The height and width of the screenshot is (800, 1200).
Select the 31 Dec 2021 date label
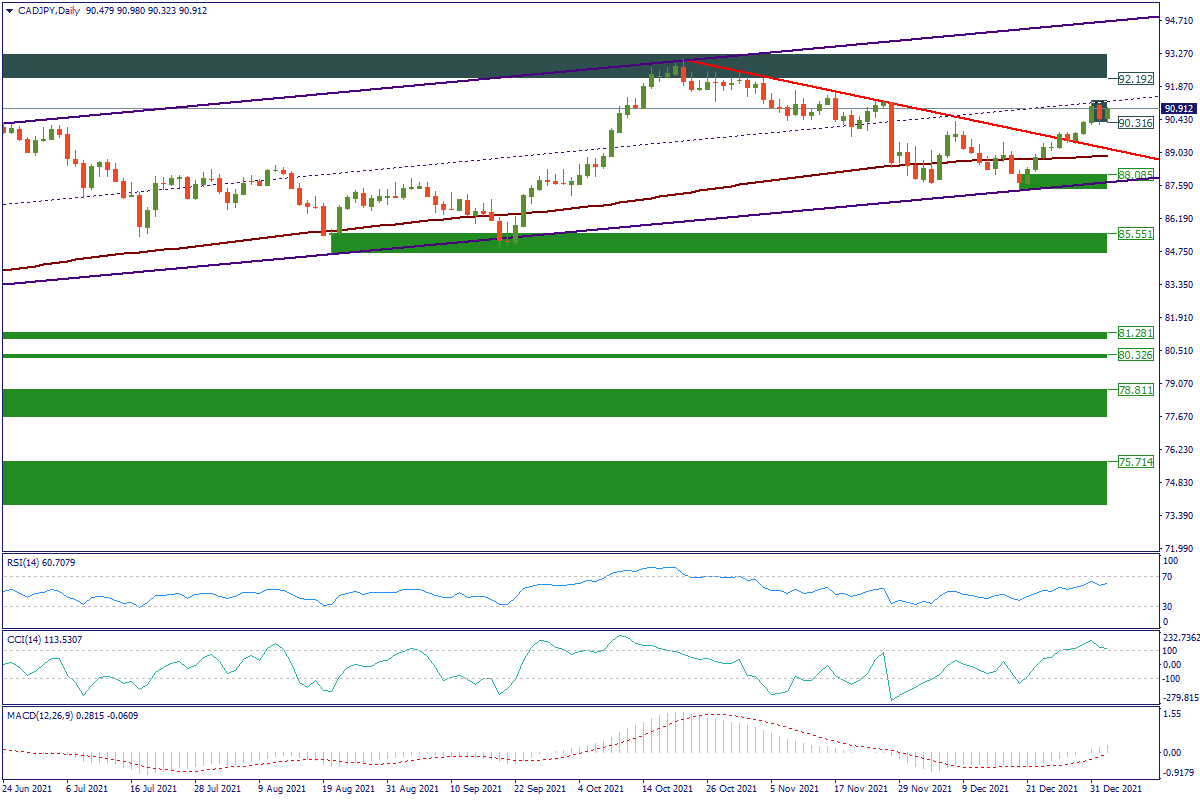(x=1113, y=789)
